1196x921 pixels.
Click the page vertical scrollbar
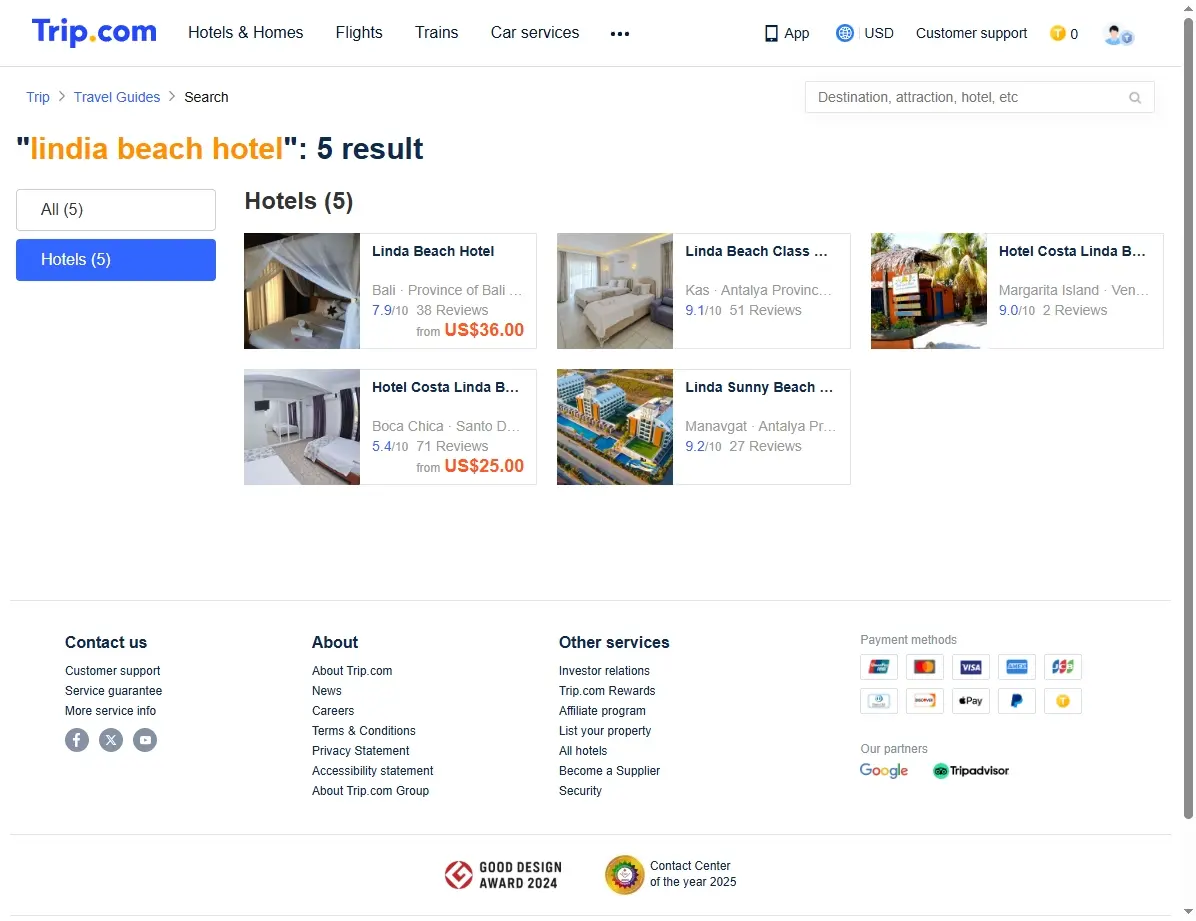[x=1188, y=418]
